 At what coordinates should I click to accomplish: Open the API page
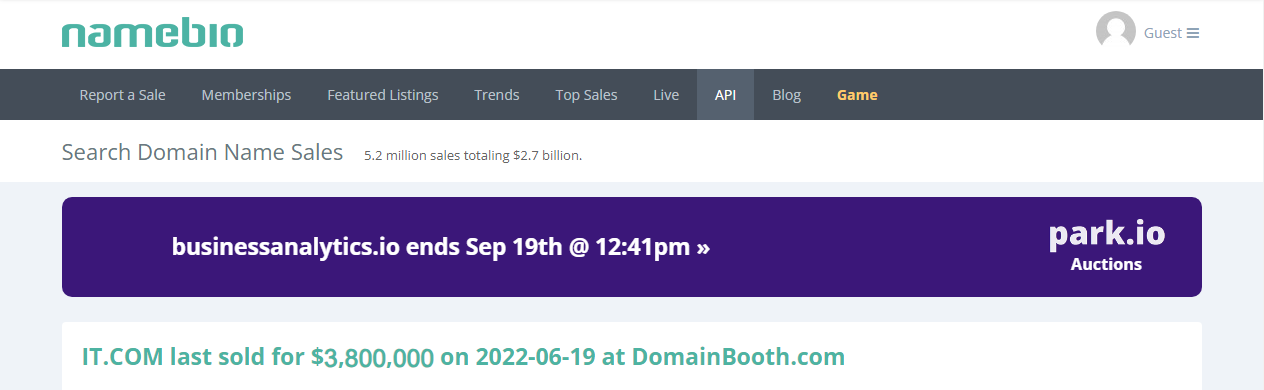[725, 95]
